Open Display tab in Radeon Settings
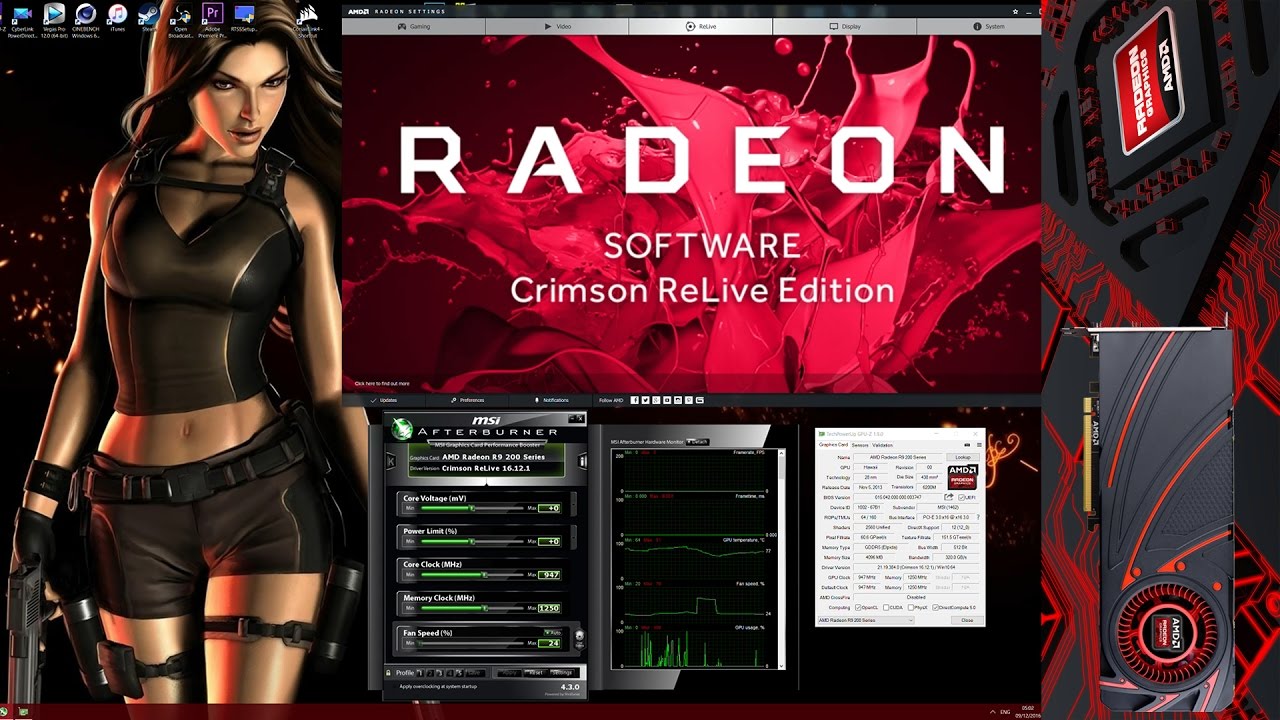Viewport: 1280px width, 720px height. click(844, 26)
